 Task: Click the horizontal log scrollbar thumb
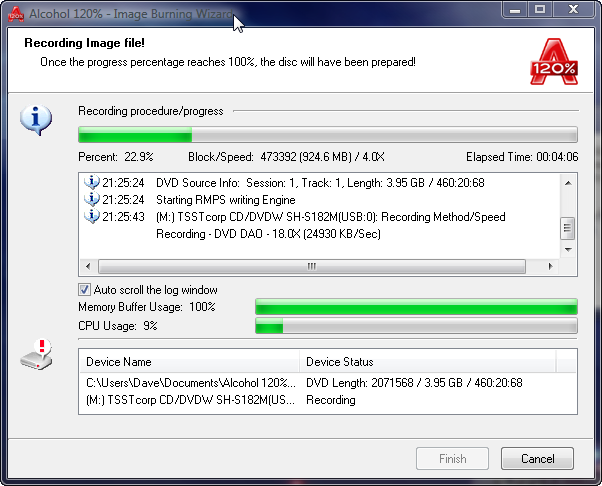[x=312, y=266]
